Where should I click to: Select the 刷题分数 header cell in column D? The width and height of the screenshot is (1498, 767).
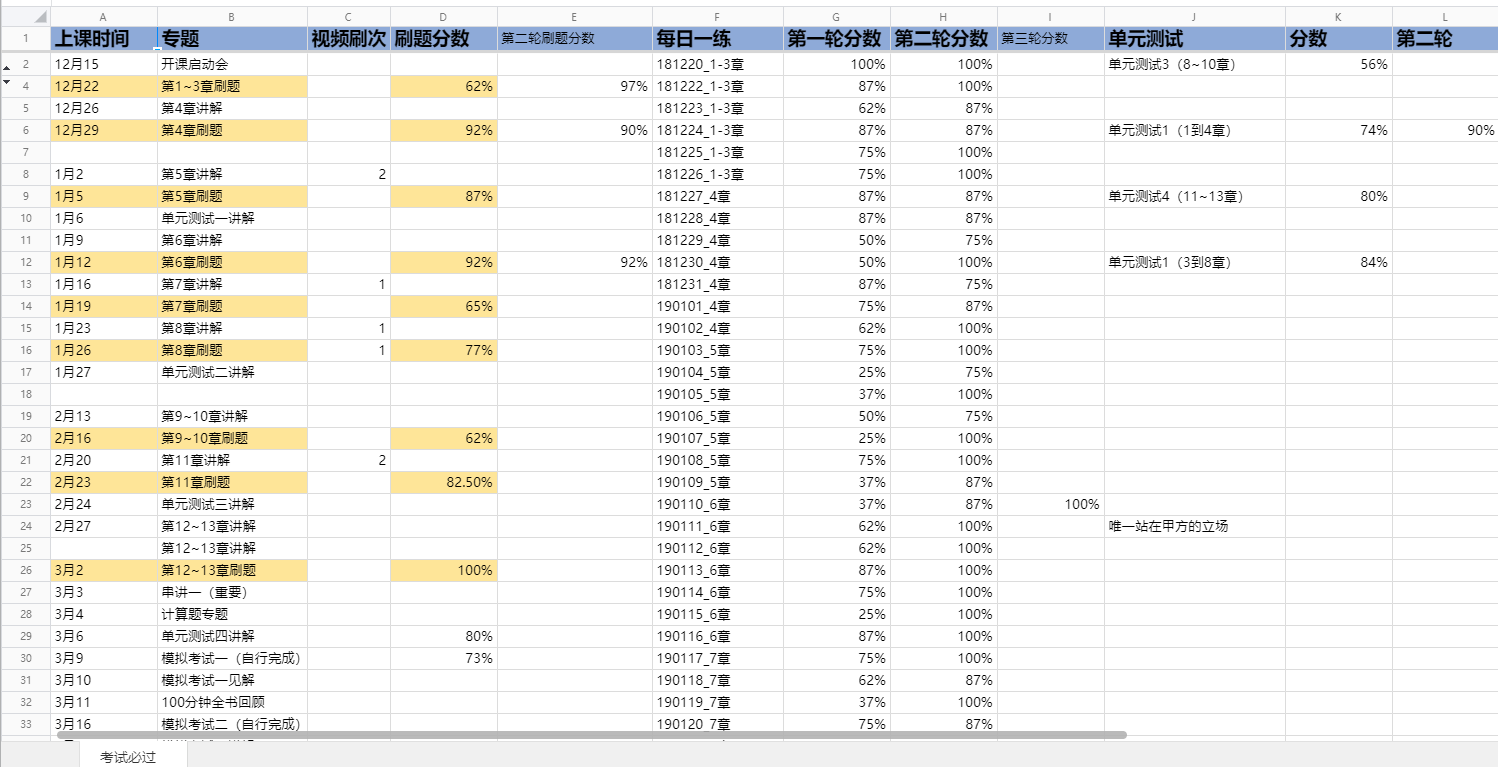pyautogui.click(x=444, y=39)
